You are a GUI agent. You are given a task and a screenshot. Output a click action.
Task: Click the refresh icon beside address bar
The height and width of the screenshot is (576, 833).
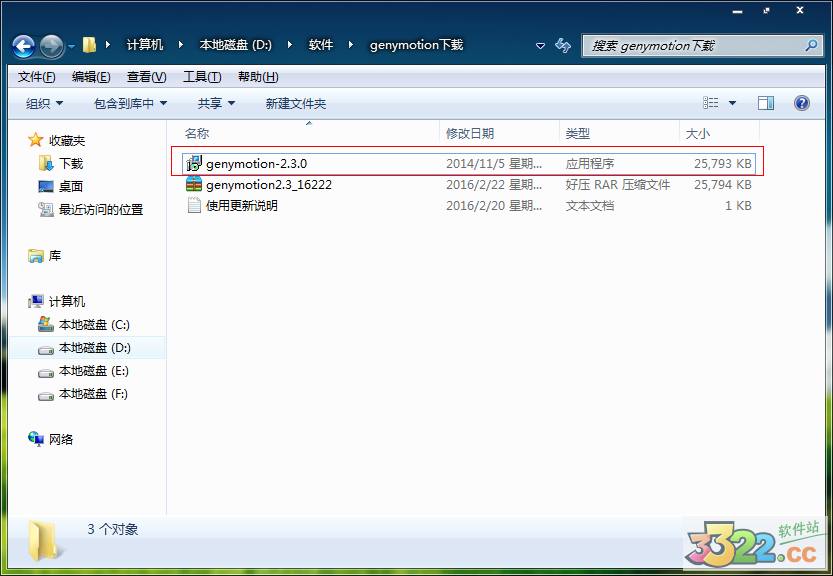pyautogui.click(x=563, y=45)
